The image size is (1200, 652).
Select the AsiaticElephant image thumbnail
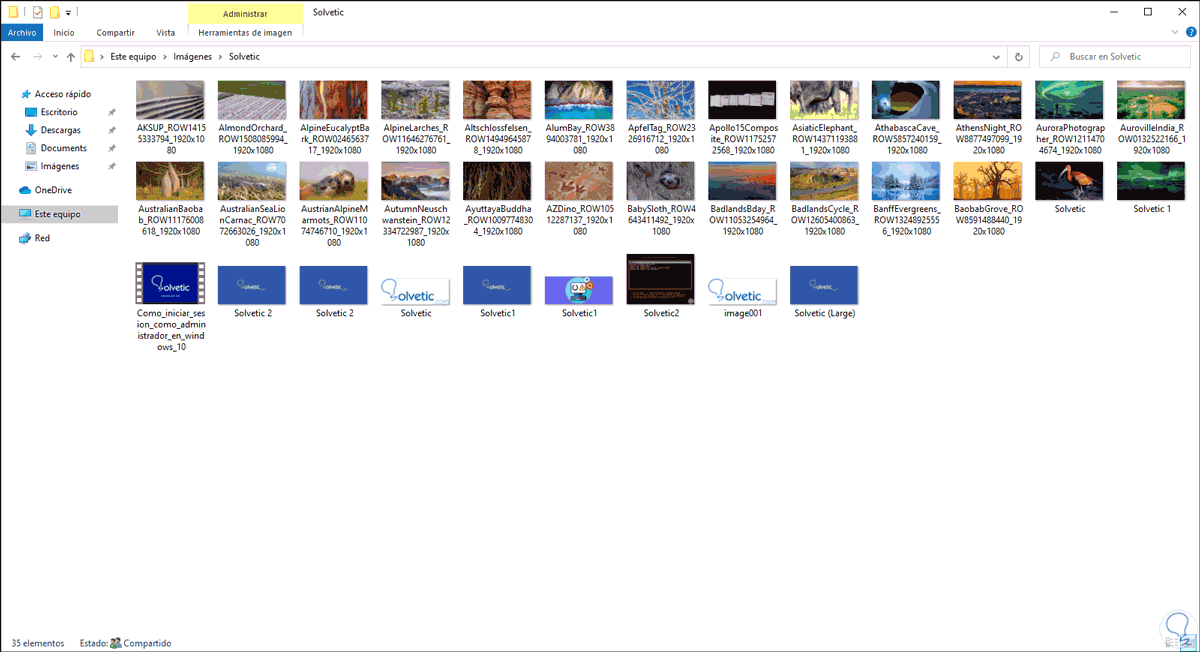coord(824,100)
